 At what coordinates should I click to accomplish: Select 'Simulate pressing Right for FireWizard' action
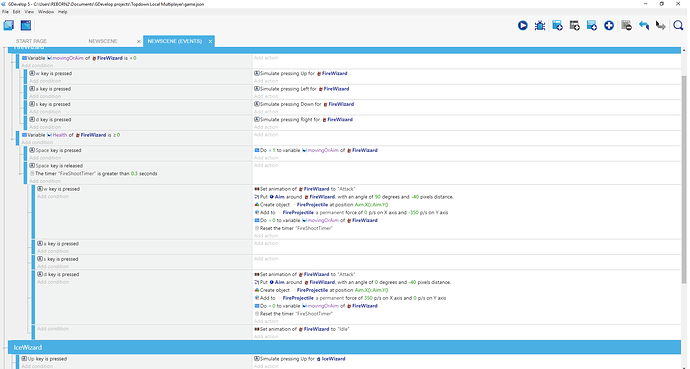304,120
